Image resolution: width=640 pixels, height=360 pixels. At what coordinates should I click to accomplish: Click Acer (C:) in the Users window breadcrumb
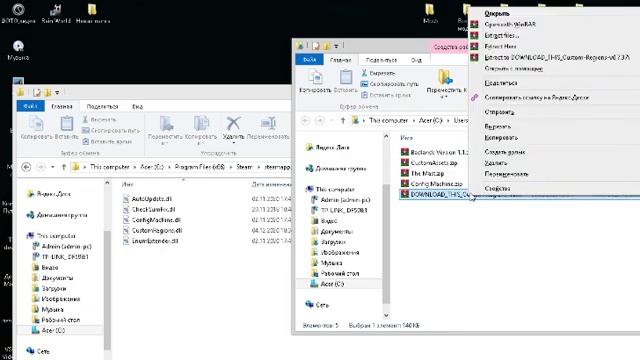pos(430,120)
